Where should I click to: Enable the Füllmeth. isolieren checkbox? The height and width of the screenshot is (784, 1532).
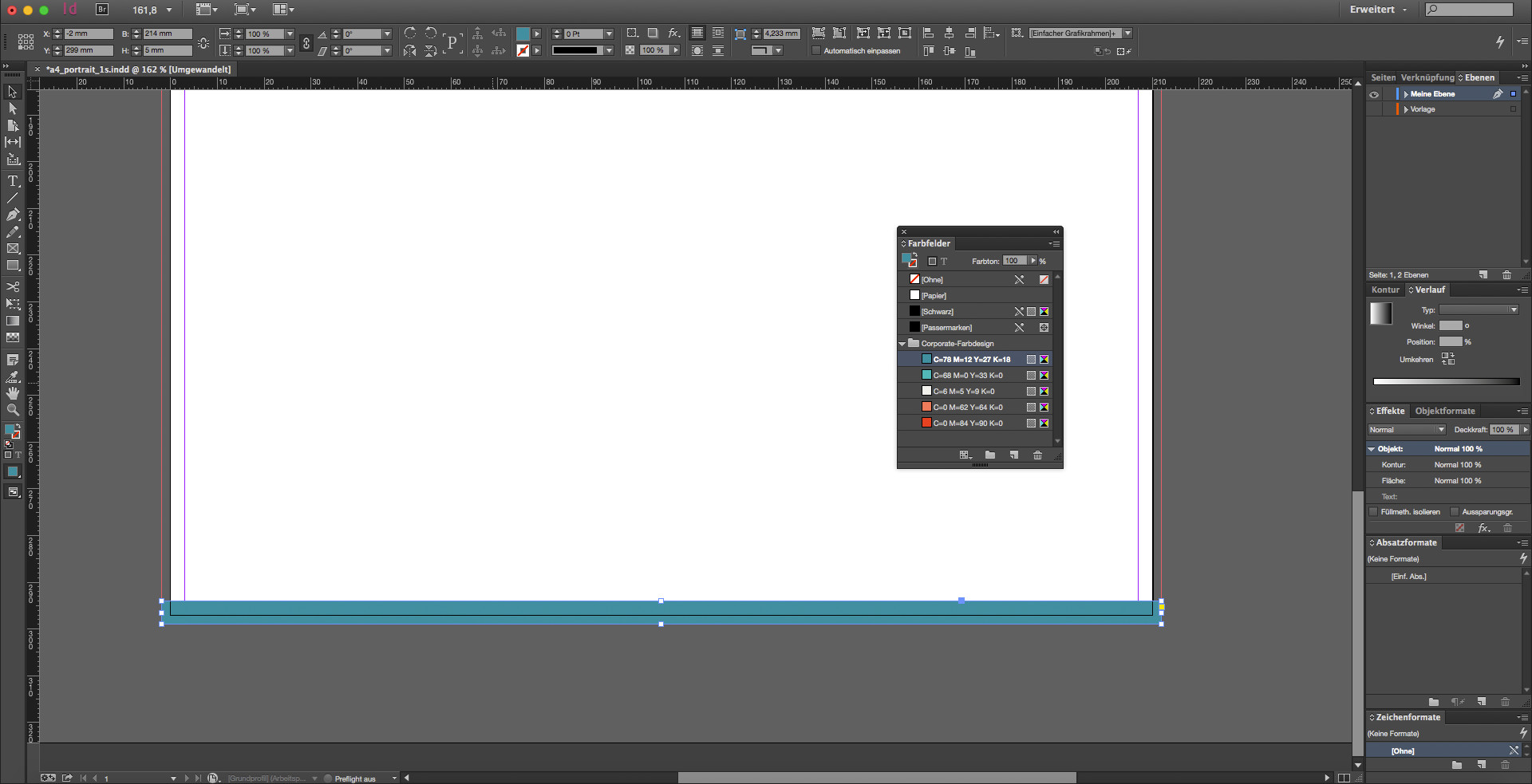[1373, 512]
